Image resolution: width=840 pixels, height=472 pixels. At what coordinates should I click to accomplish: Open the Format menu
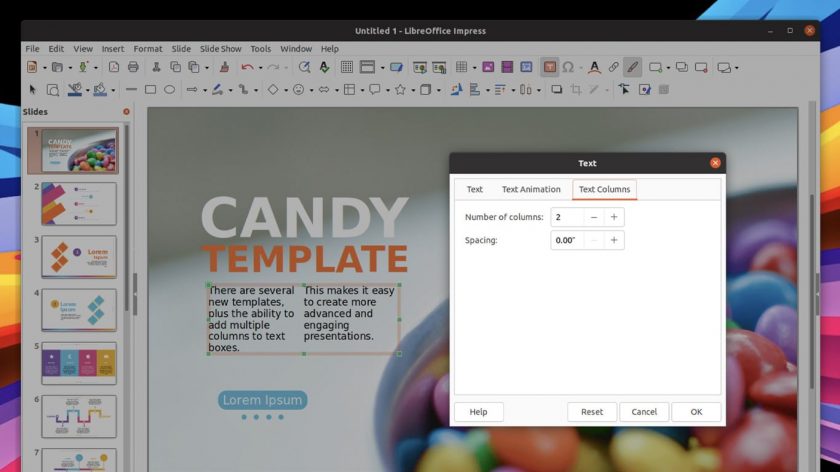148,49
